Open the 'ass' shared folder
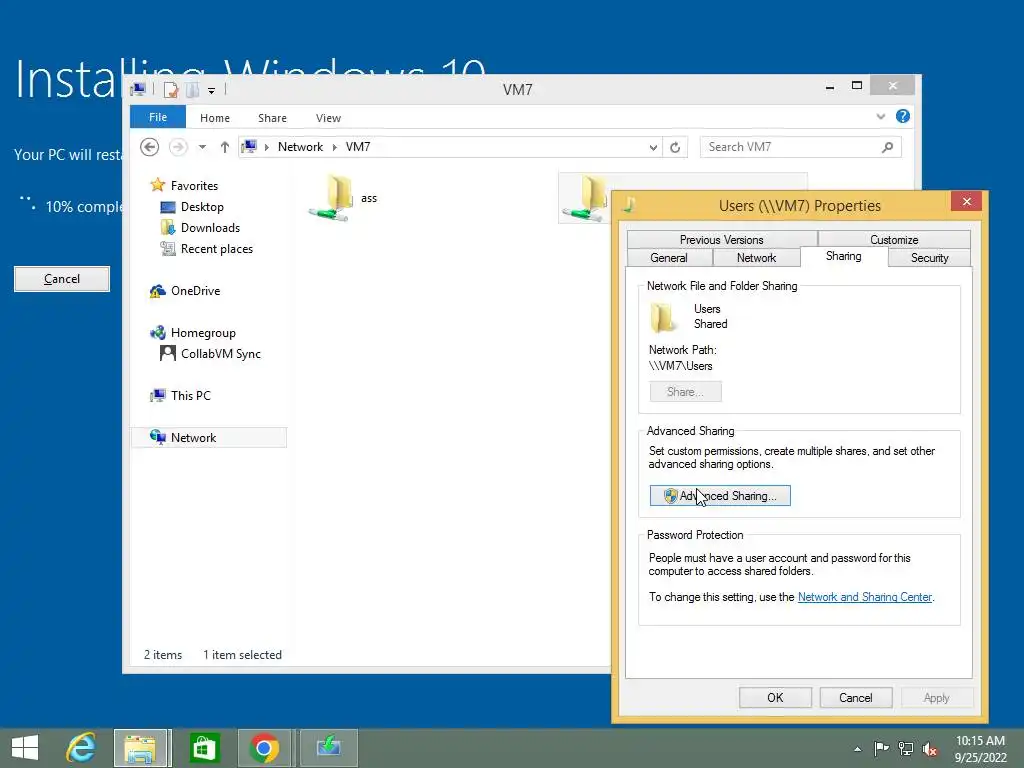Screen dimensions: 1024x768 tap(343, 198)
